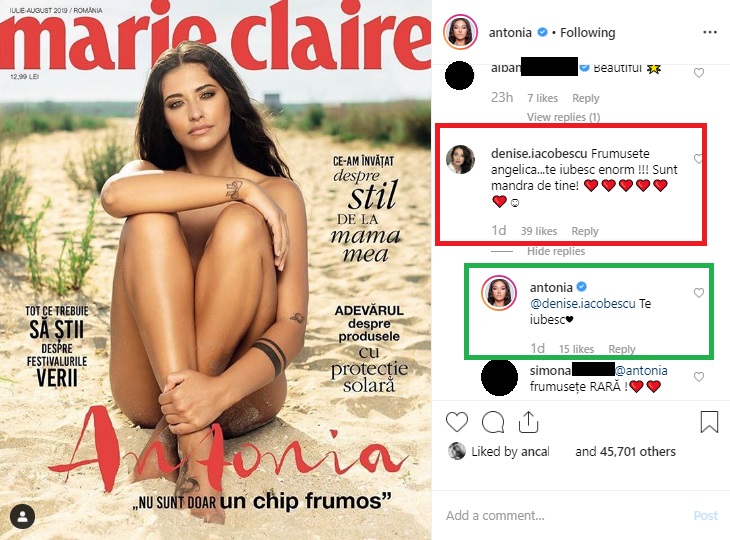Open denise.iacobescu avatar
The image size is (730, 540).
[x=460, y=159]
